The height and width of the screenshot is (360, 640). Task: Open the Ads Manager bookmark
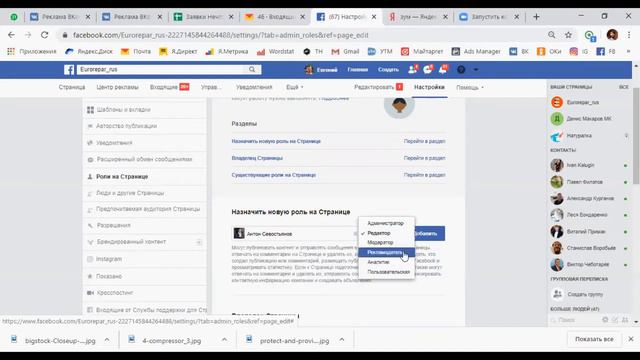pos(476,51)
